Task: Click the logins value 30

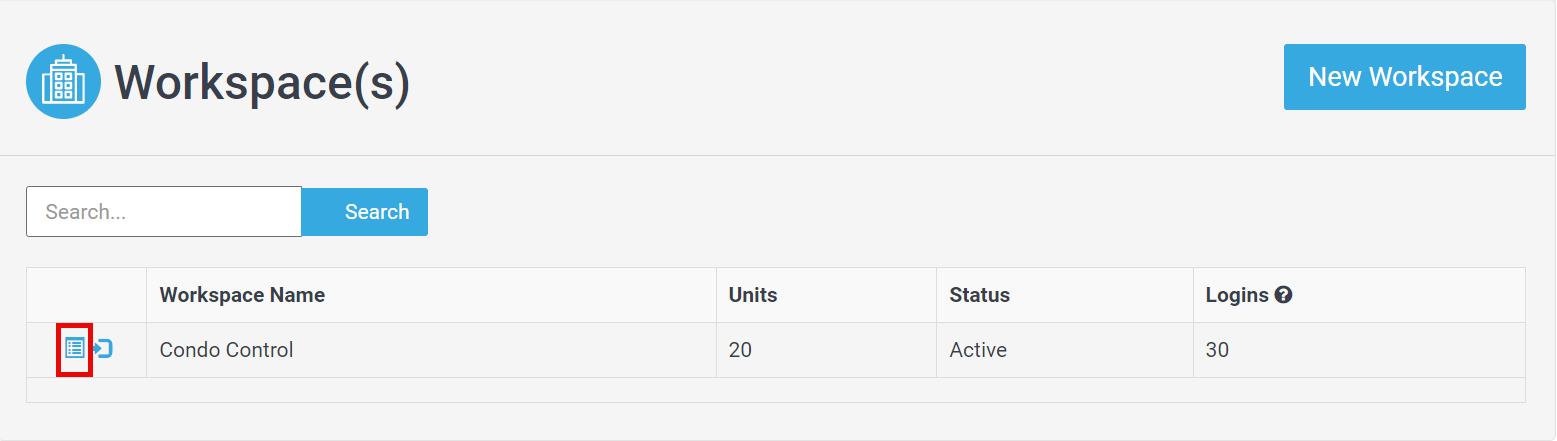Action: pyautogui.click(x=1217, y=350)
